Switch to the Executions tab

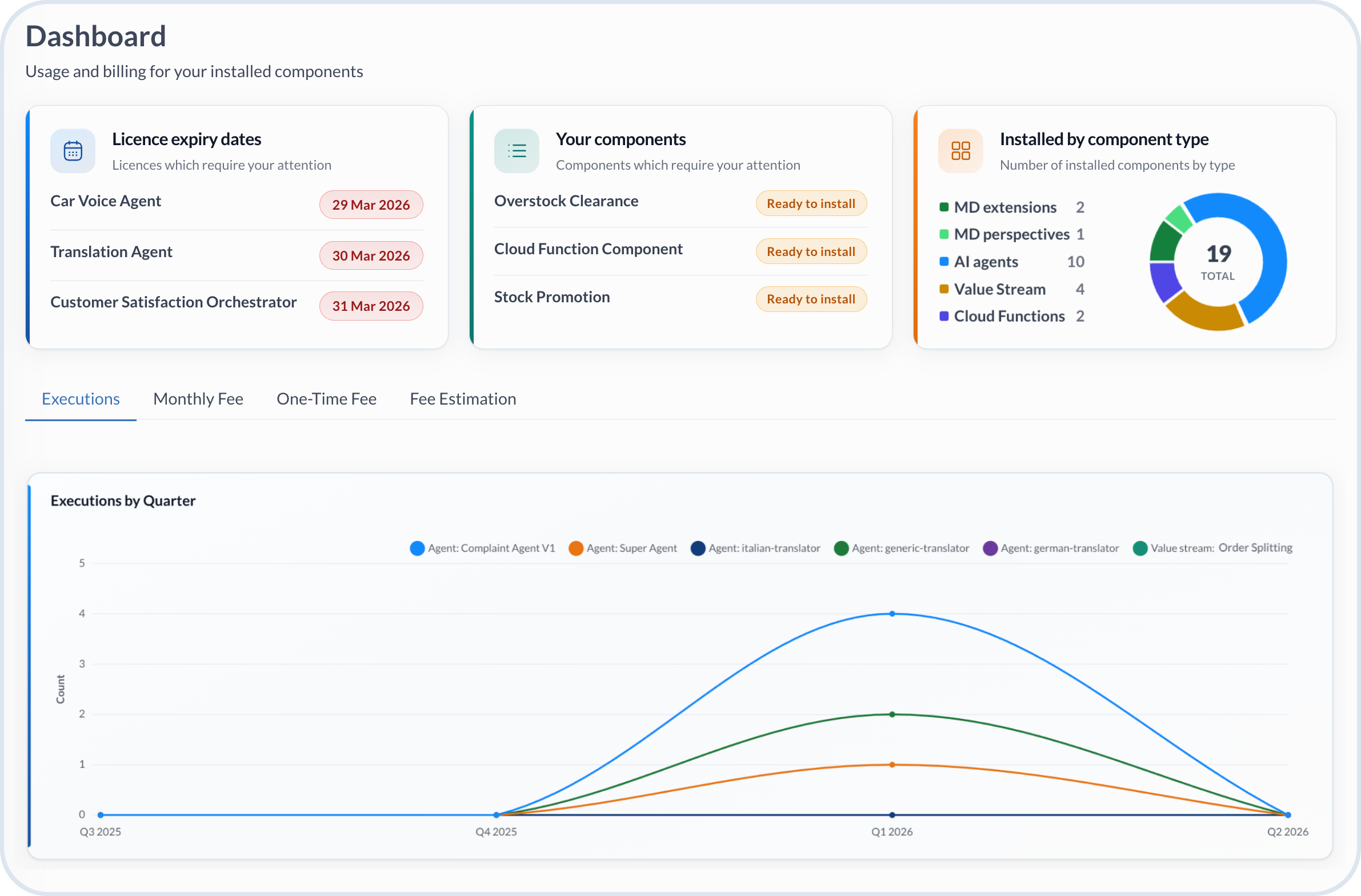[x=81, y=399]
